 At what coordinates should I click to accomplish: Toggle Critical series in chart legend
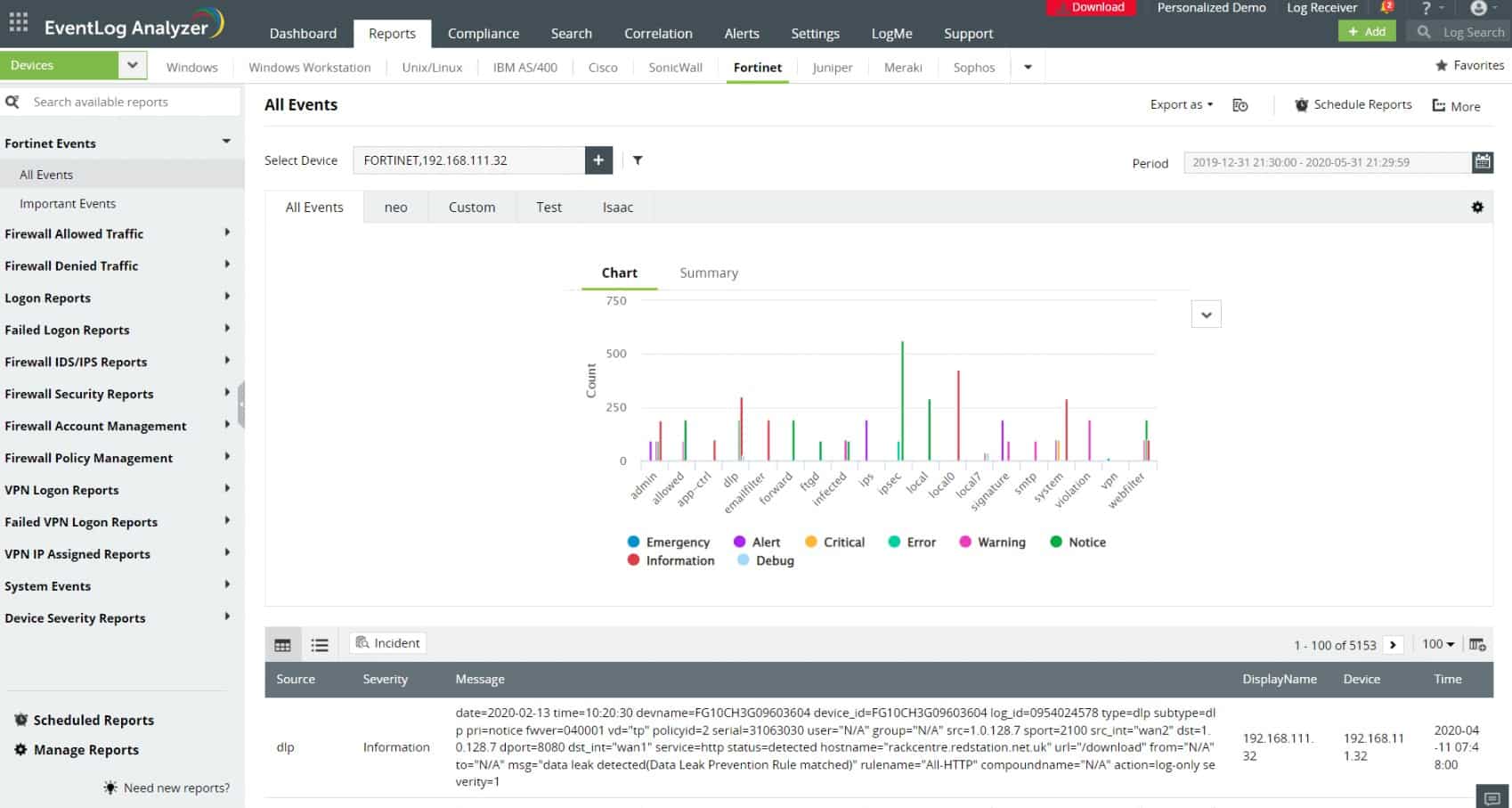[834, 542]
